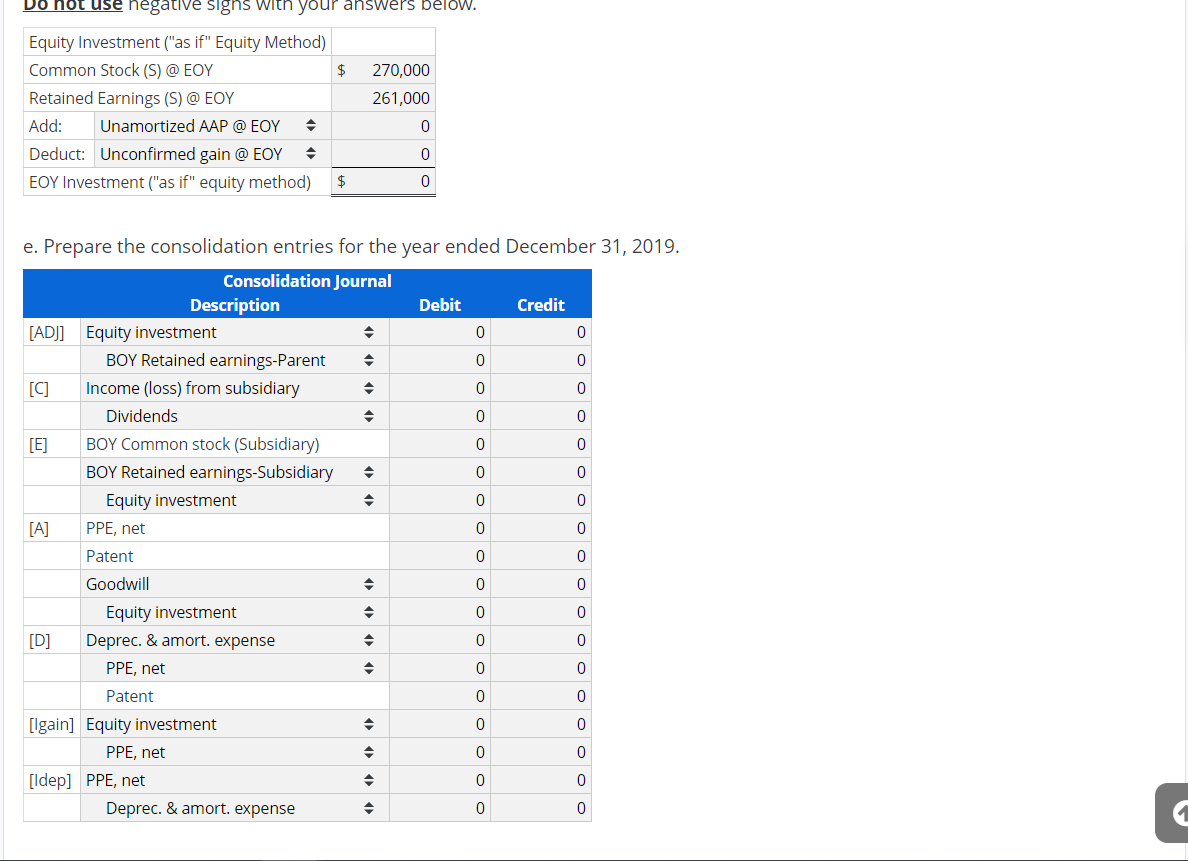The width and height of the screenshot is (1188, 861).
Task: Open the [ADJ] Equity investment dropdown
Action: pos(235,332)
